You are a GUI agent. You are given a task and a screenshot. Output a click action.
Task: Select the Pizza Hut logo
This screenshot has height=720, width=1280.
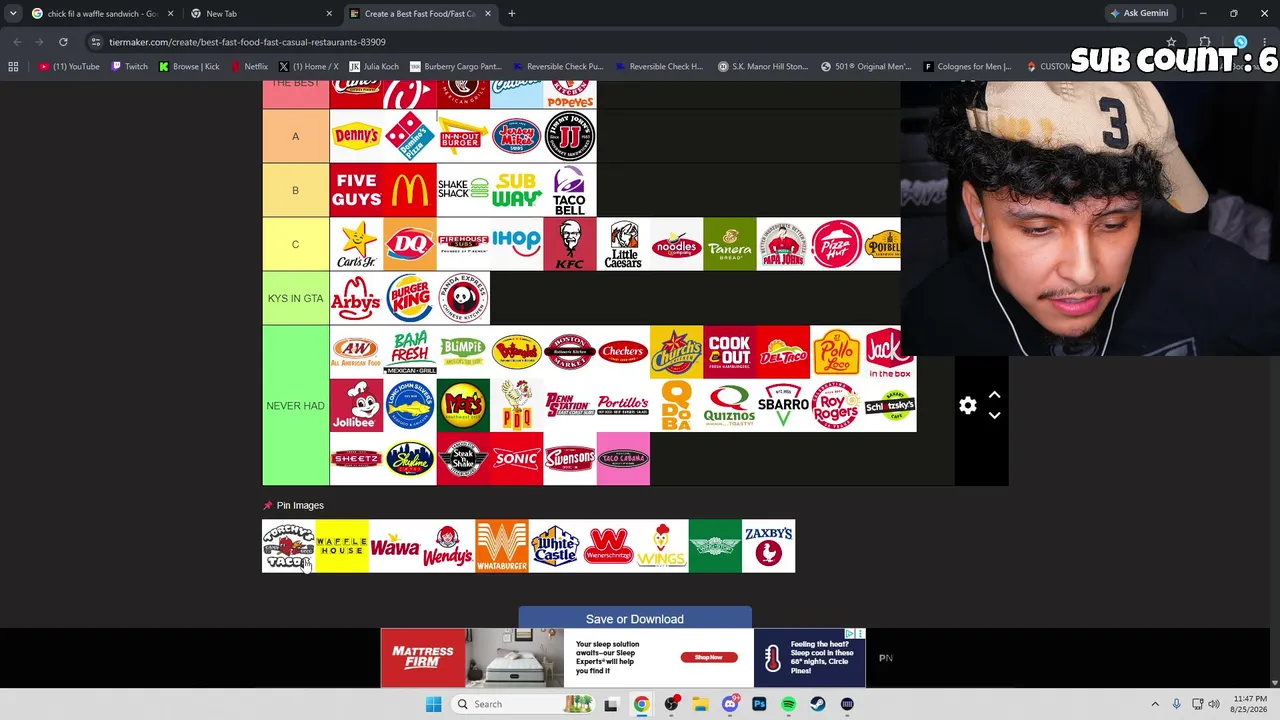point(837,244)
